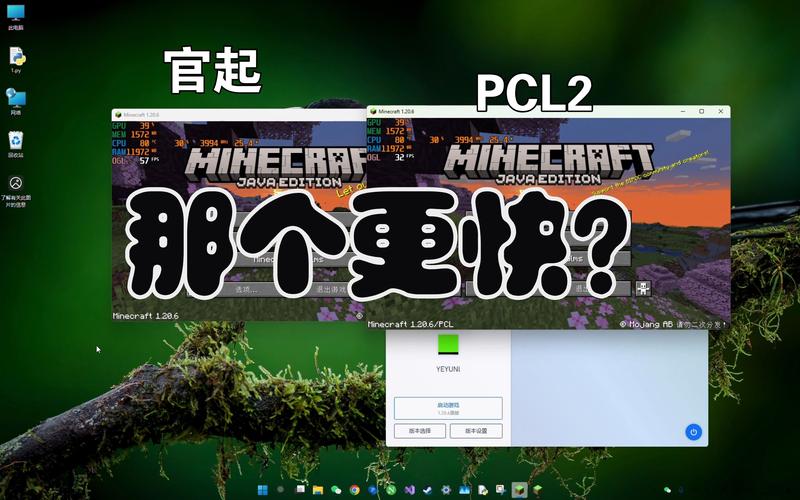Click the YEYUNI username text
Viewport: 800px width, 500px height.
(x=448, y=369)
